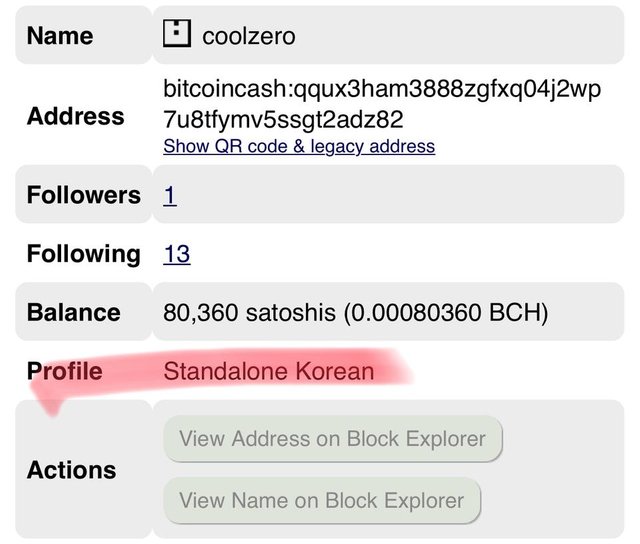
Task: Select the coolzero username text
Action: pos(249,36)
